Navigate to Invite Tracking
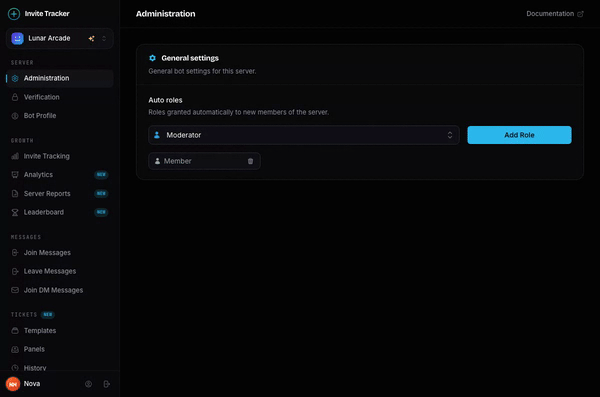The image size is (600, 397). click(60, 156)
